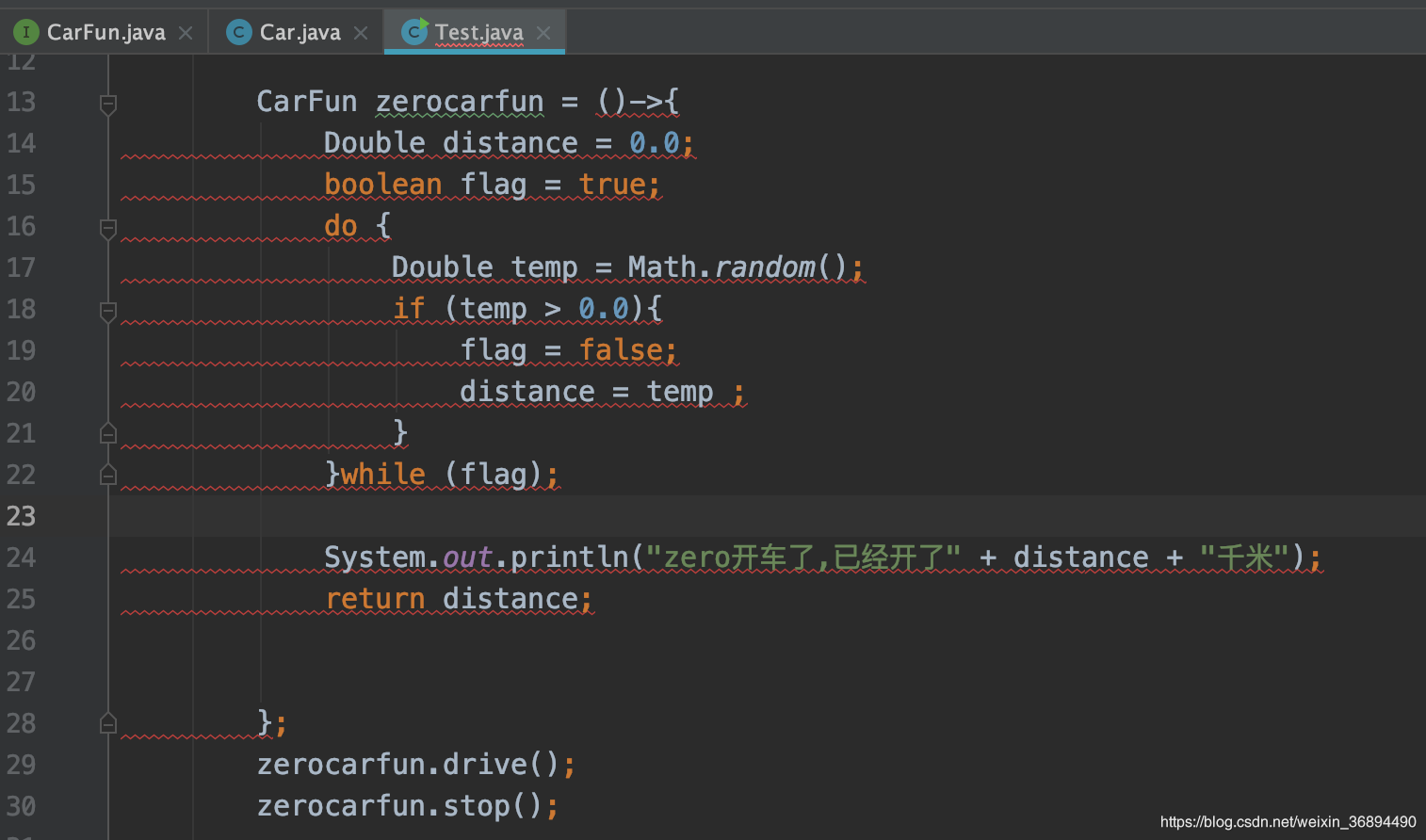Click fold end marker at line 28

(x=108, y=723)
